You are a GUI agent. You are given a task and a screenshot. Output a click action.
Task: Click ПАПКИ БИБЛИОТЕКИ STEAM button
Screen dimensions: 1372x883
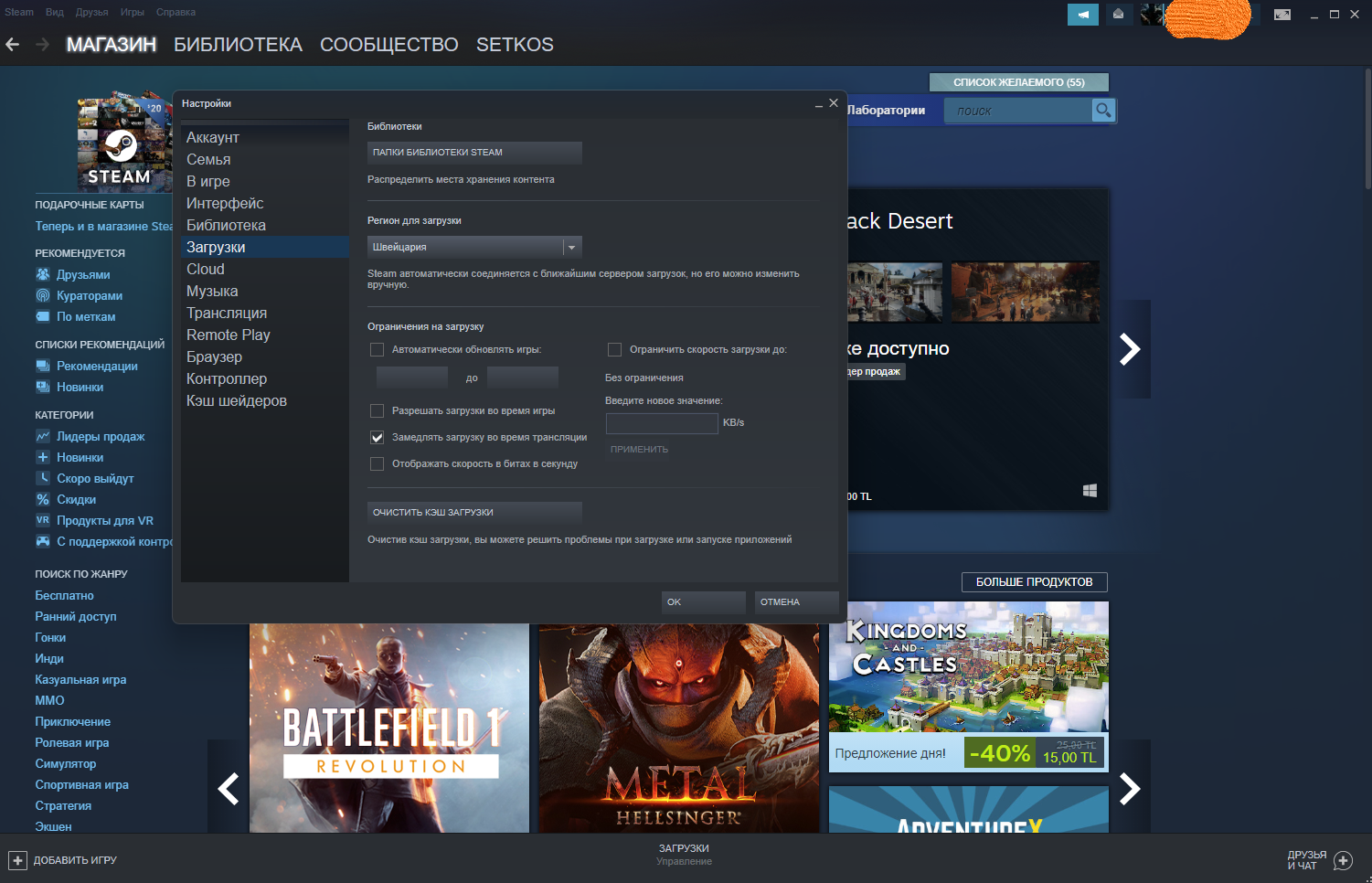point(474,153)
